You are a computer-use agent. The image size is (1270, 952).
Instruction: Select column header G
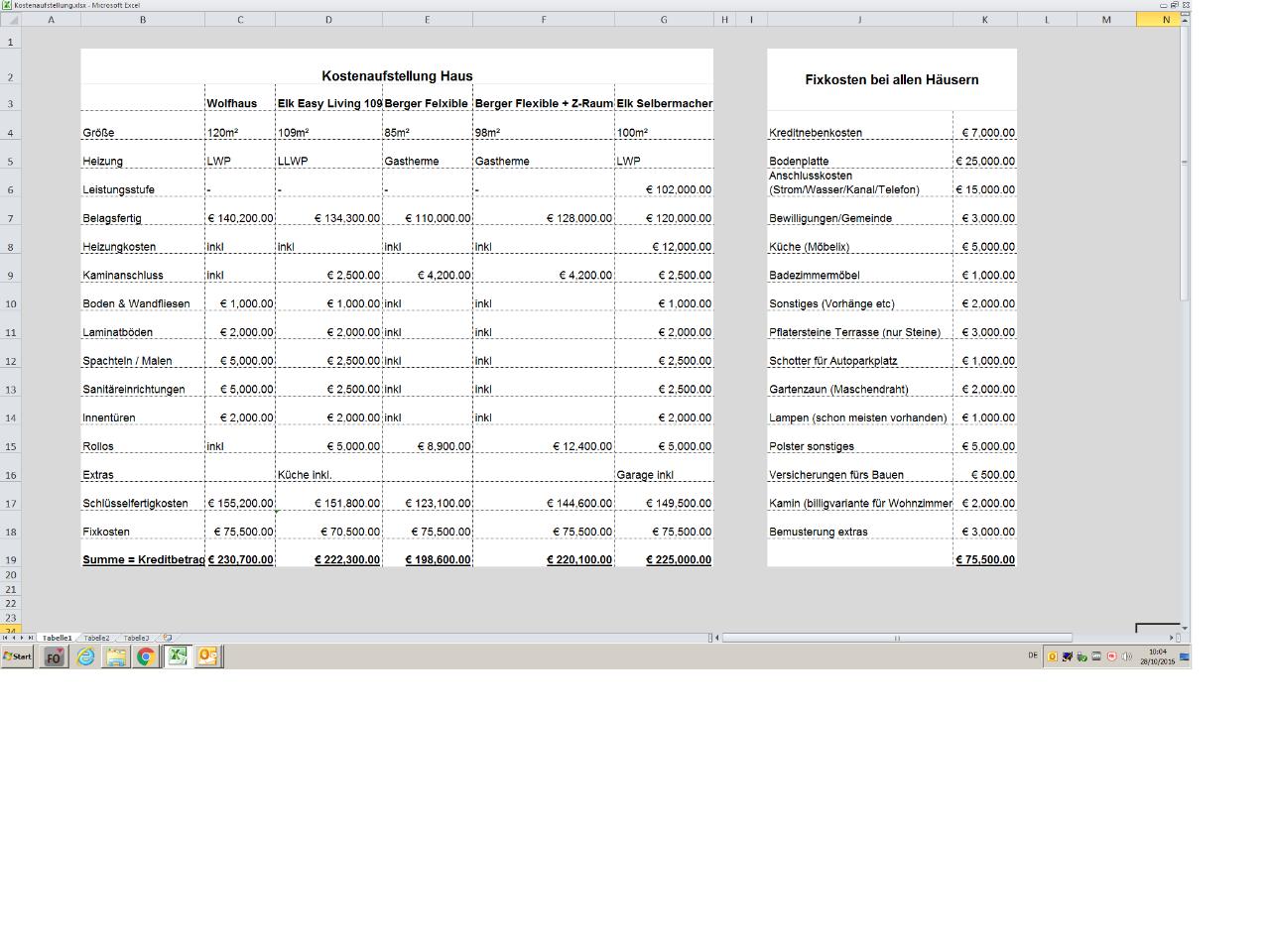pyautogui.click(x=664, y=20)
